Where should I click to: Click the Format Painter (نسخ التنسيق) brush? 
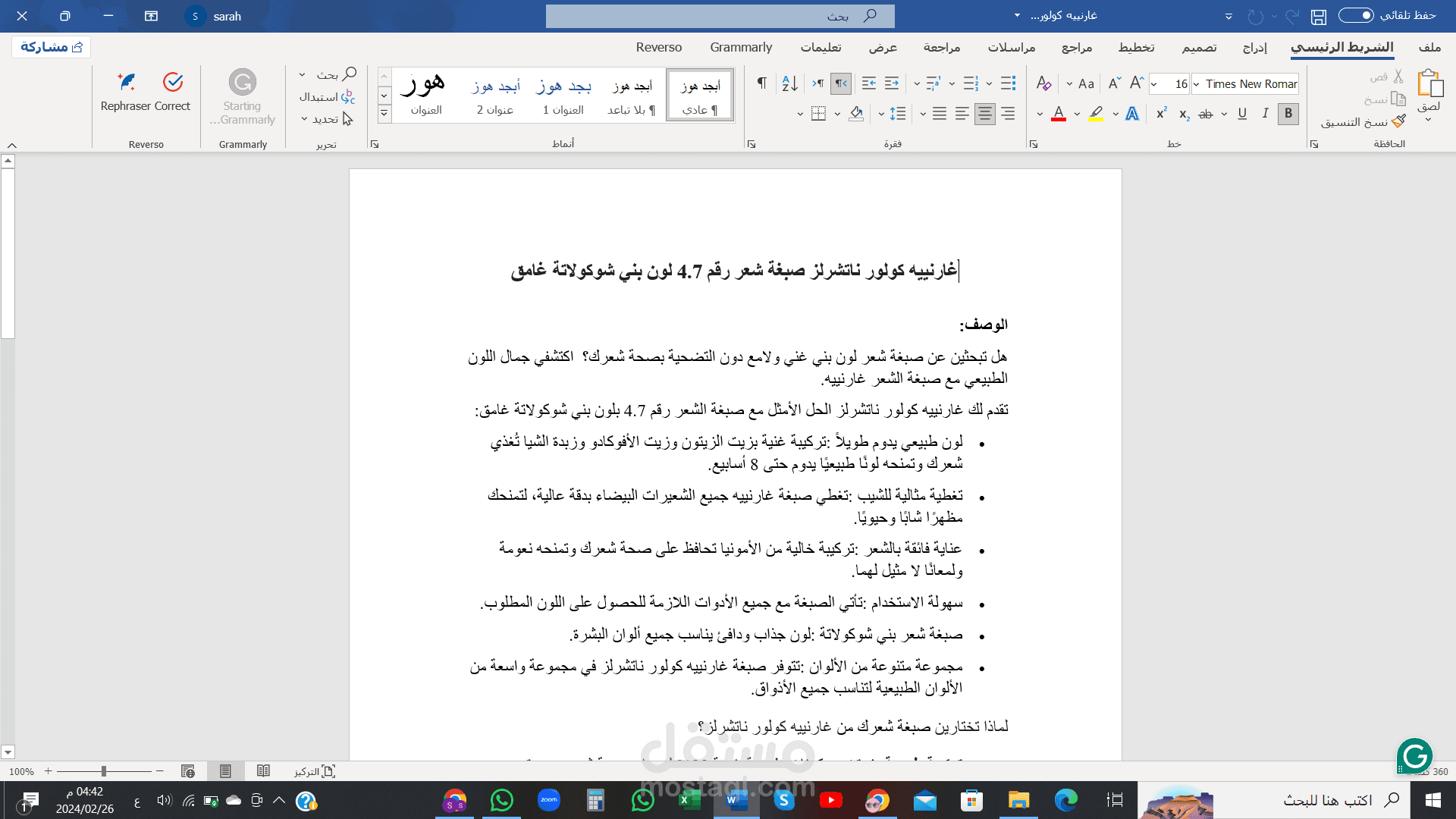point(1399,121)
